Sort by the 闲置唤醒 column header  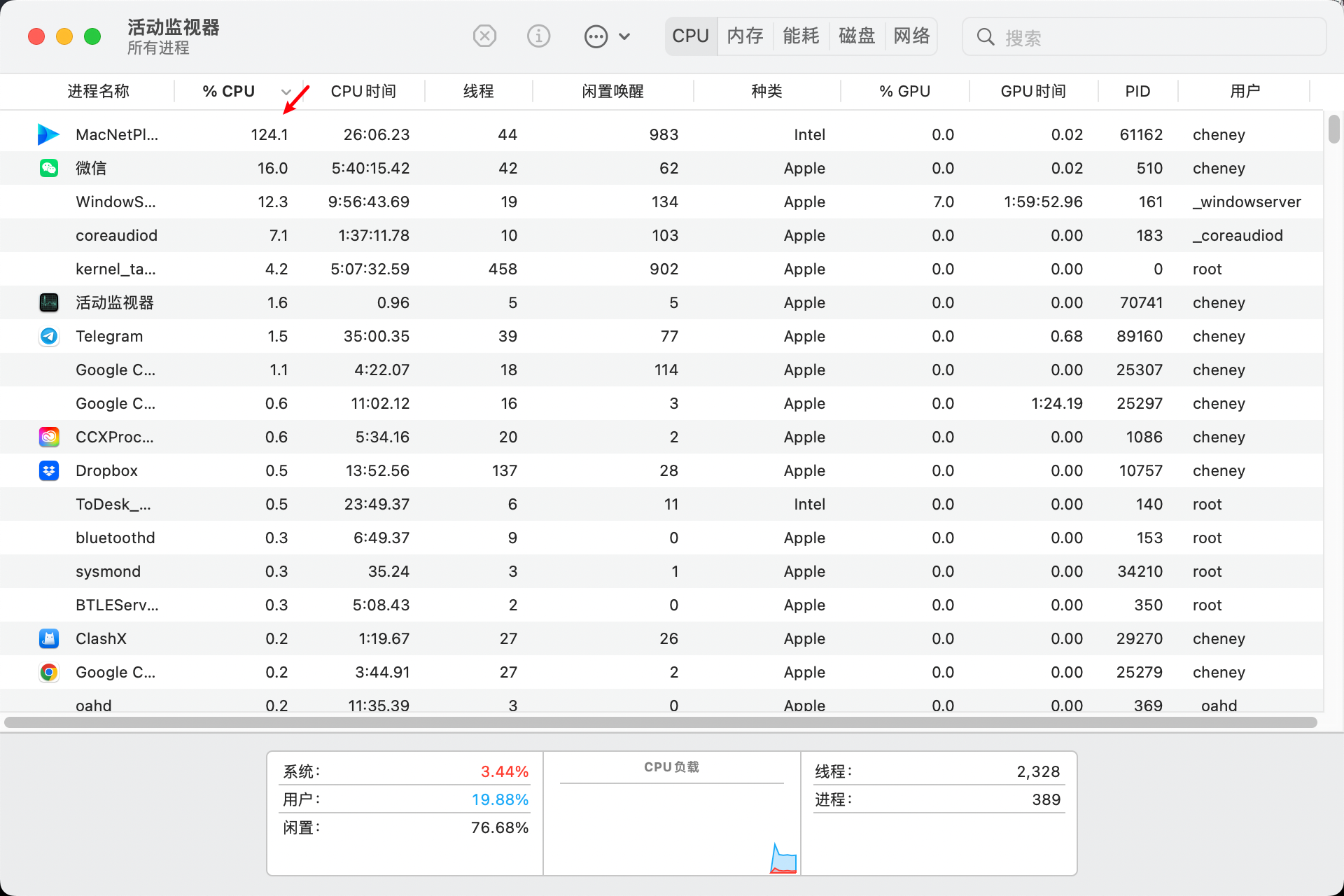613,91
